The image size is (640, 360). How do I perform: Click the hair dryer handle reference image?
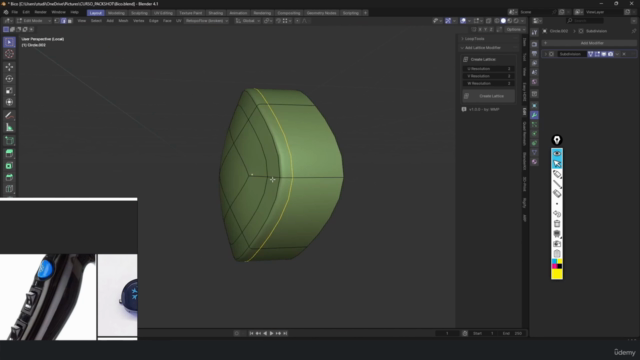pos(48,297)
